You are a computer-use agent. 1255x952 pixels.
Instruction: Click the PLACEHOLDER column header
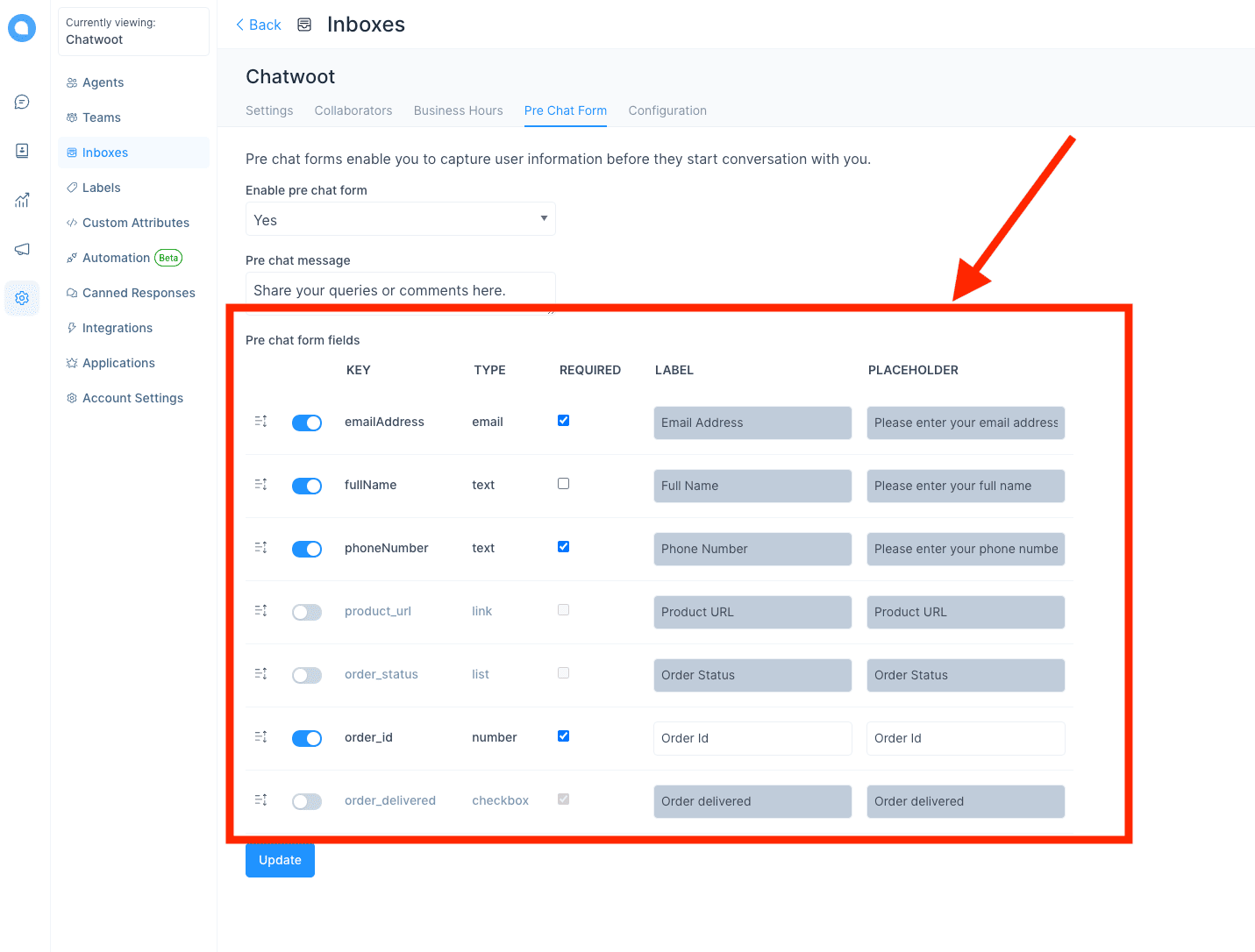pyautogui.click(x=913, y=370)
